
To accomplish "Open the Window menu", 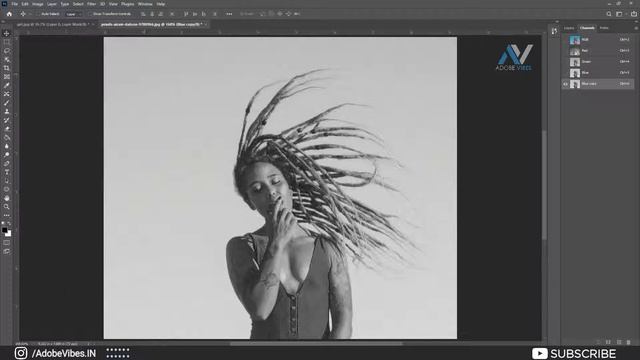I will 145,4.
